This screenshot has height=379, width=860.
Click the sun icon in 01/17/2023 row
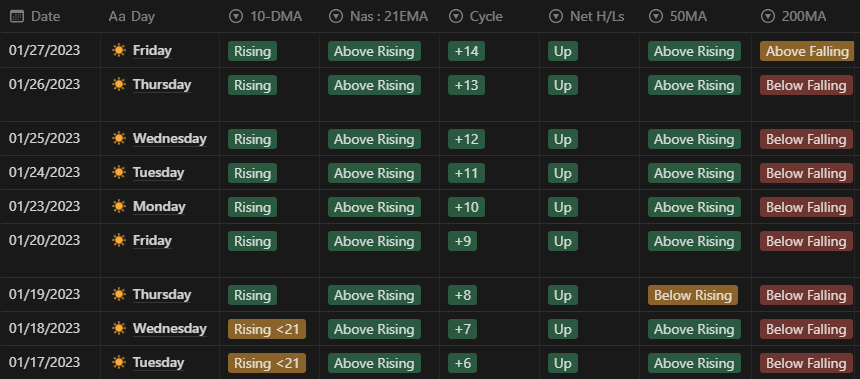tap(118, 363)
